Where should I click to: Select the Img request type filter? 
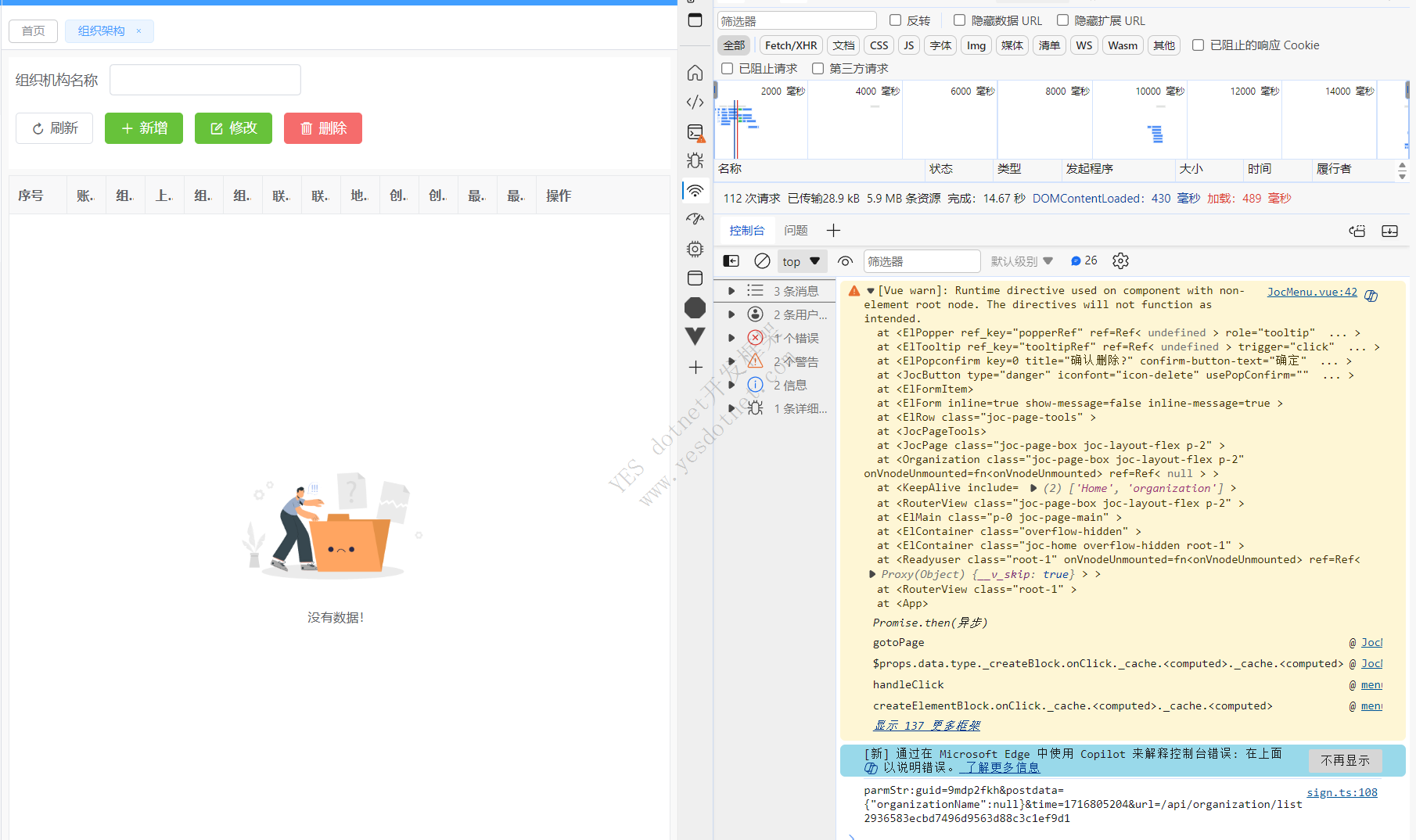[x=976, y=45]
